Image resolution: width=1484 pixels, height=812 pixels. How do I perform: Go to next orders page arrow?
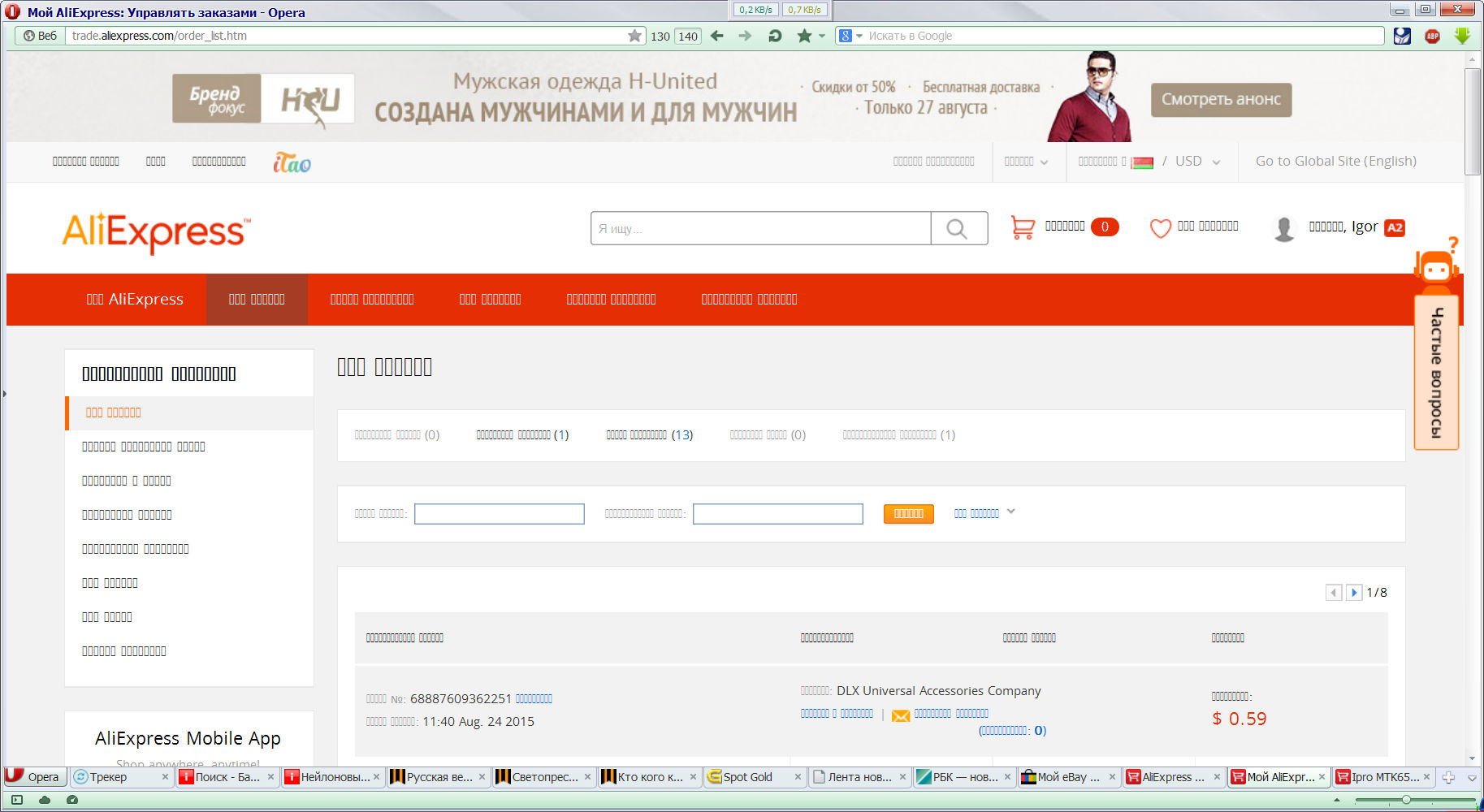(1354, 593)
